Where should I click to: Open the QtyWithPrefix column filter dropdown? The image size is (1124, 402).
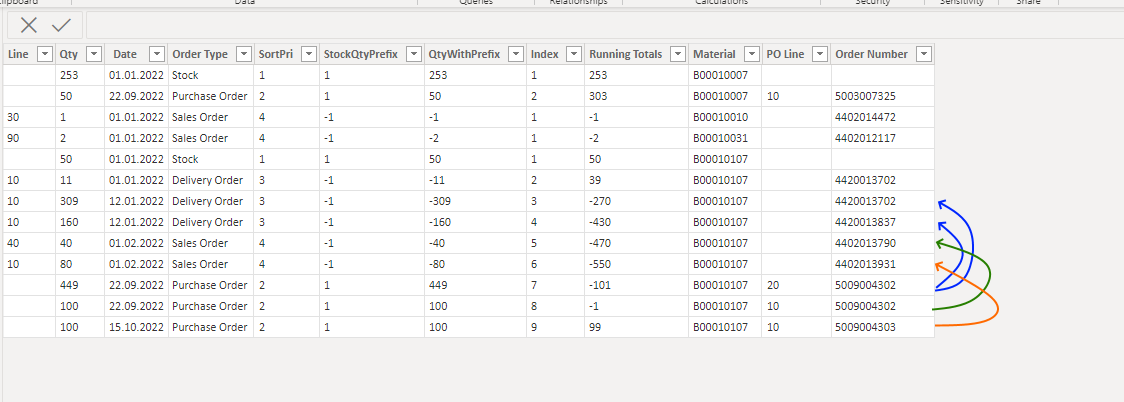click(x=515, y=54)
